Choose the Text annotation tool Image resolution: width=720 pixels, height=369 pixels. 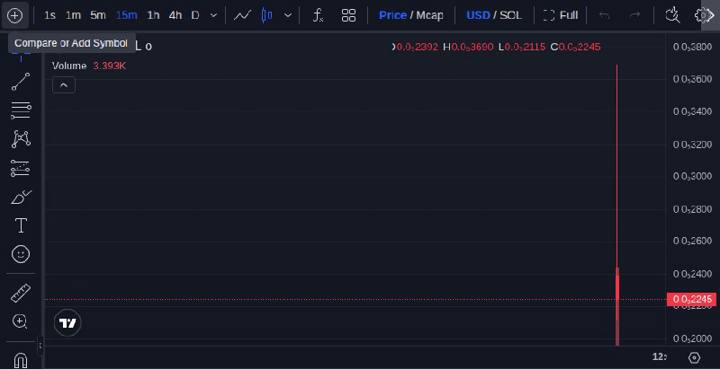point(21,225)
